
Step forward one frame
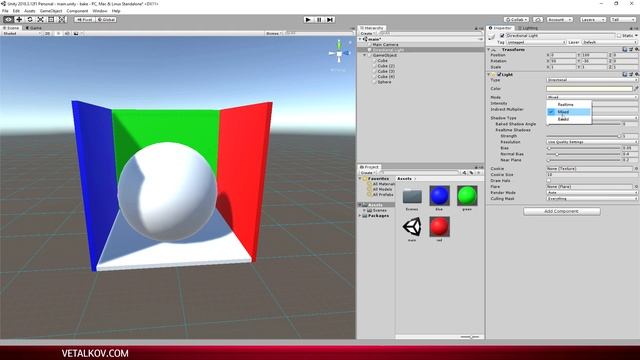(x=330, y=20)
